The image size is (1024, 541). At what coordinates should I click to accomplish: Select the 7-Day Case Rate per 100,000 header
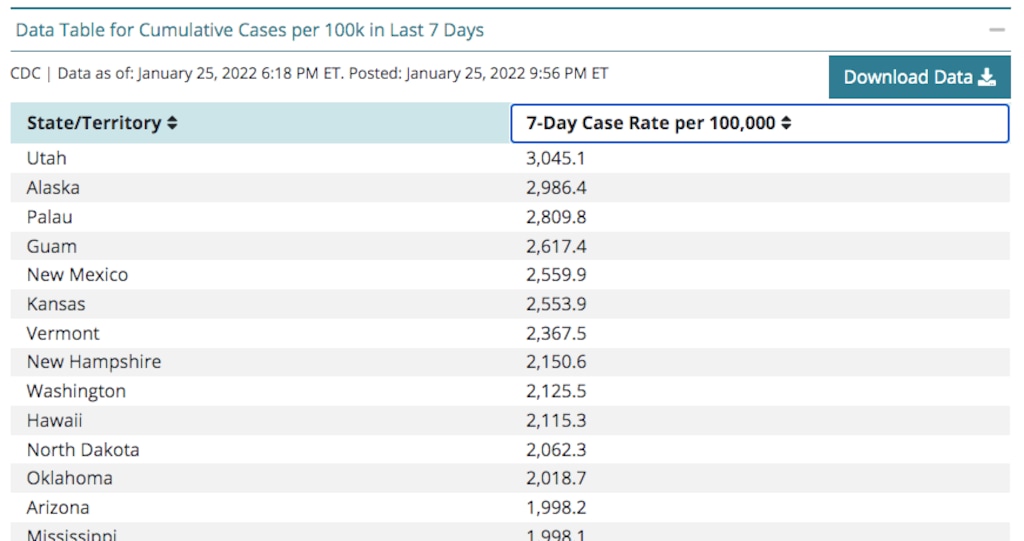[651, 123]
